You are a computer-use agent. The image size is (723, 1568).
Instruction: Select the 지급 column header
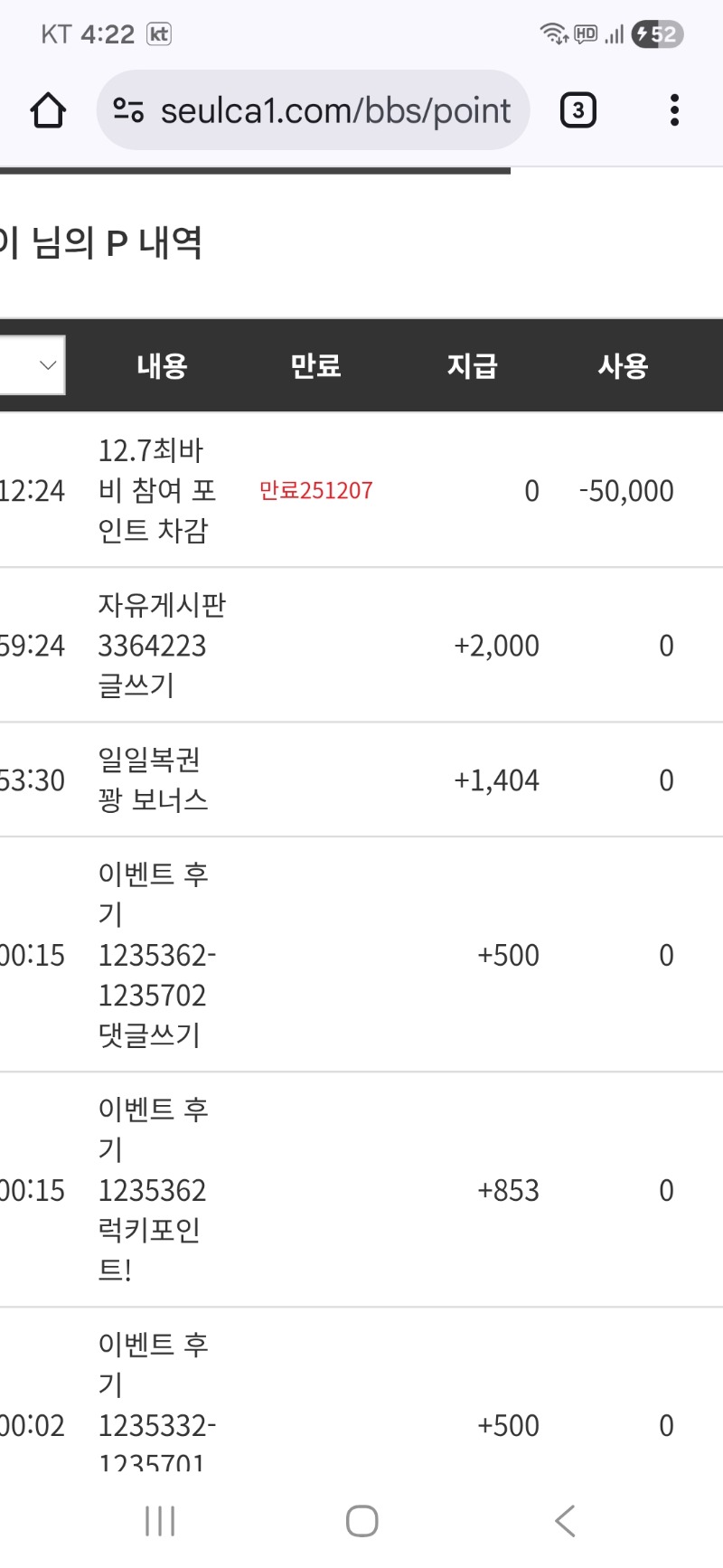pos(473,364)
